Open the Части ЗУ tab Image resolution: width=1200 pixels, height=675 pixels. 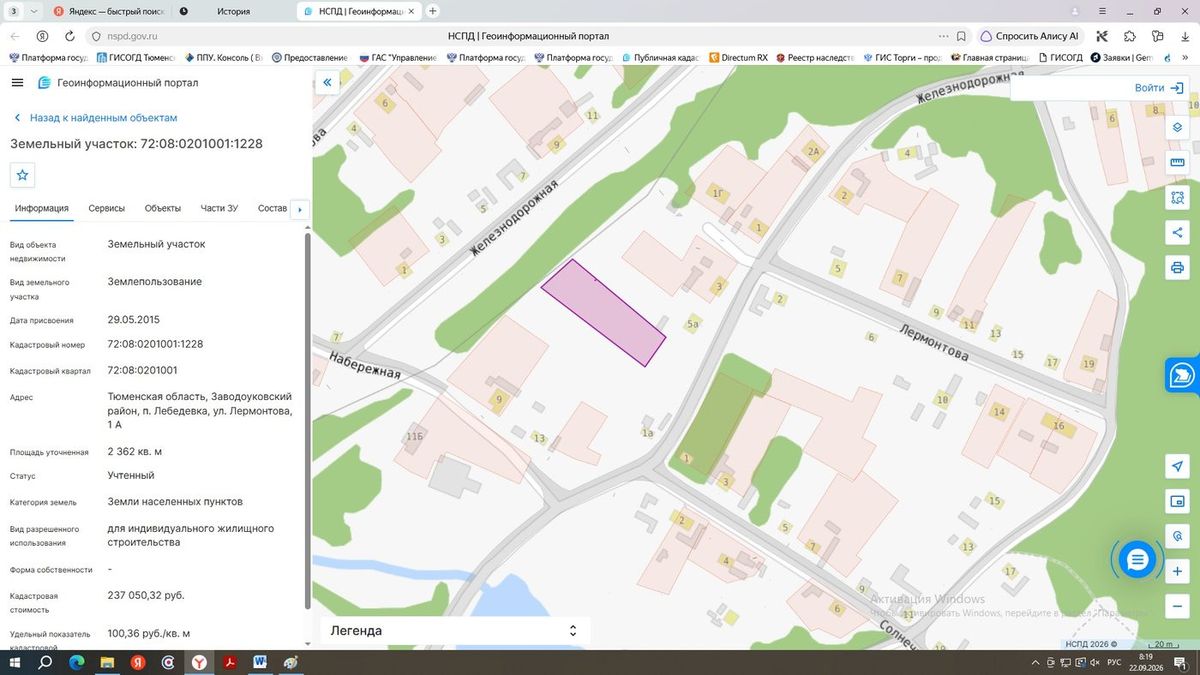219,208
